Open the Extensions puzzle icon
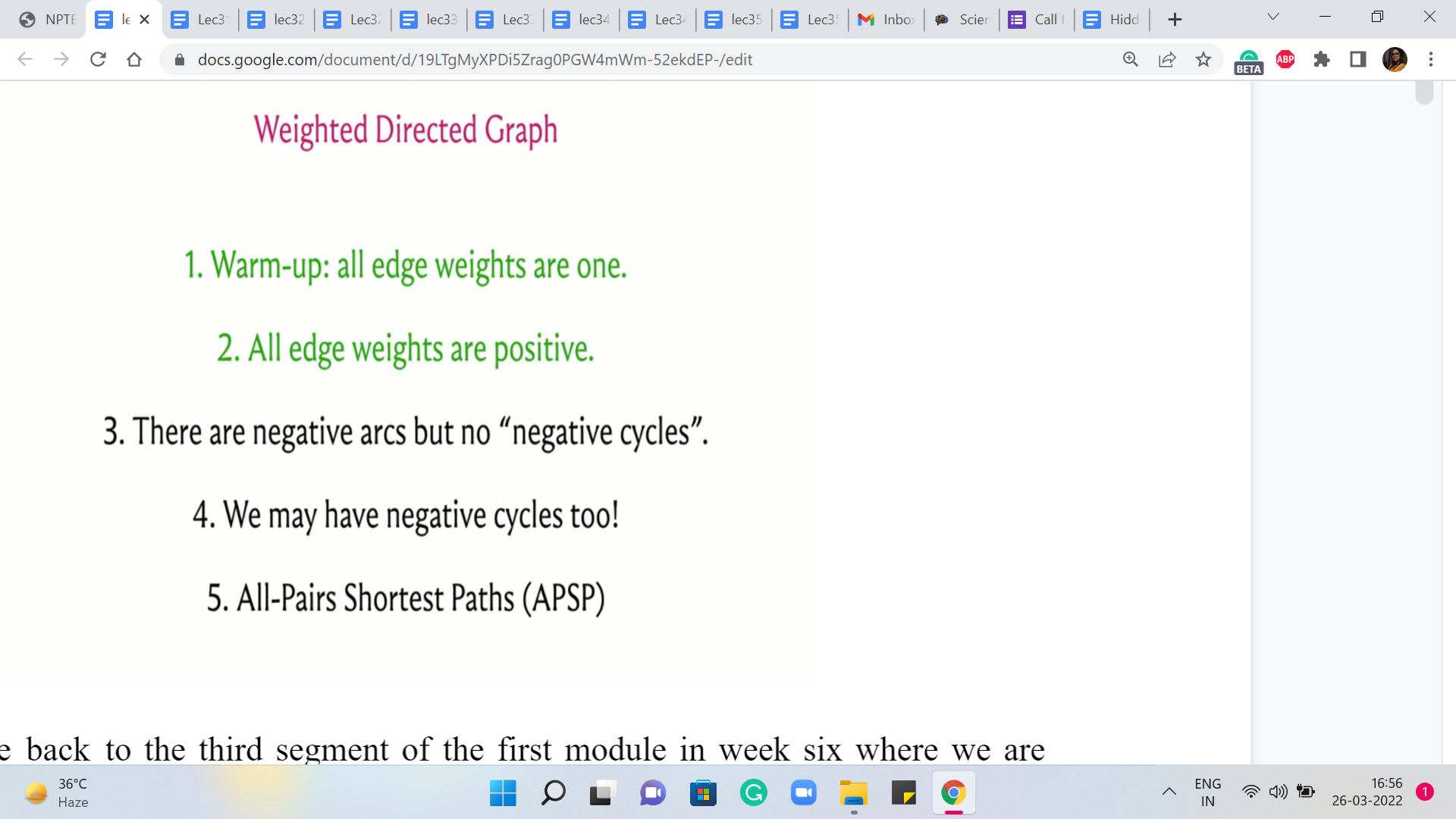The height and width of the screenshot is (819, 1456). (1322, 59)
